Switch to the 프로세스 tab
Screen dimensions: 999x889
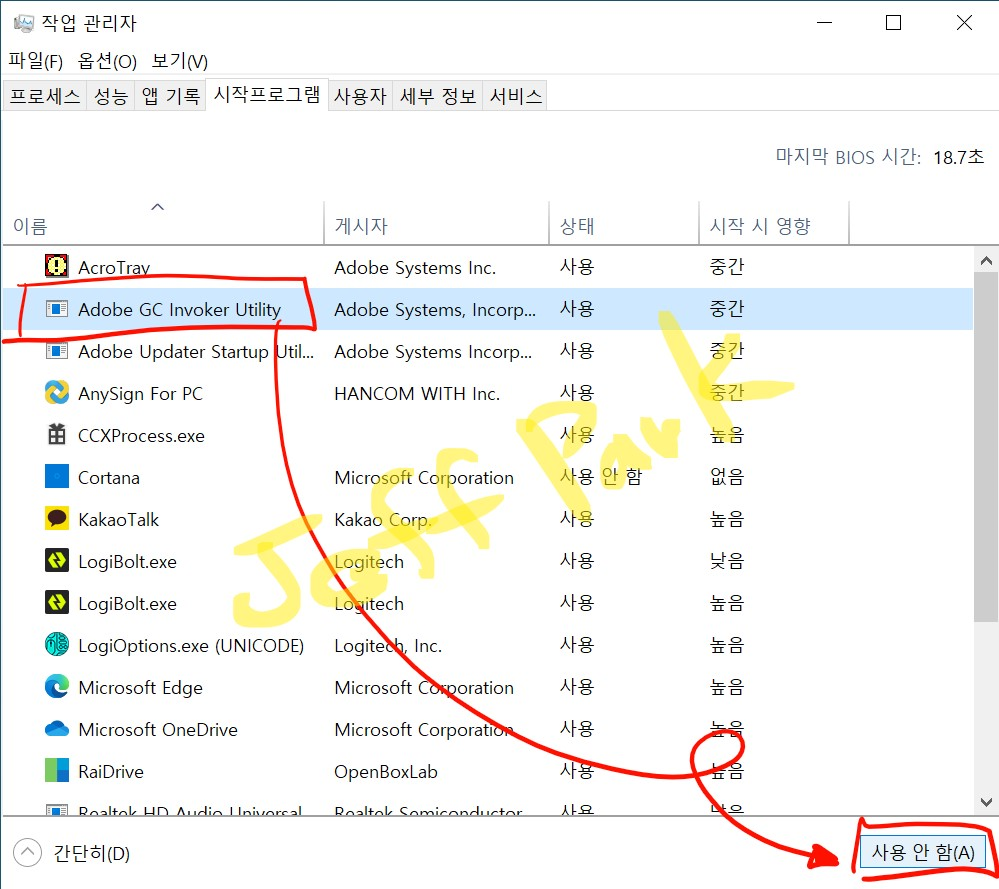(x=44, y=95)
